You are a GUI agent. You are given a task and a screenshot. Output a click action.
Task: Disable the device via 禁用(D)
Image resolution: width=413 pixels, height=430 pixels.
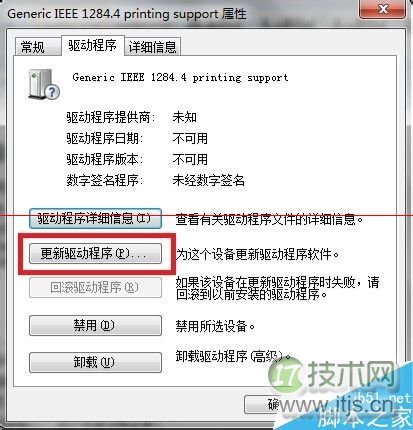tap(95, 325)
